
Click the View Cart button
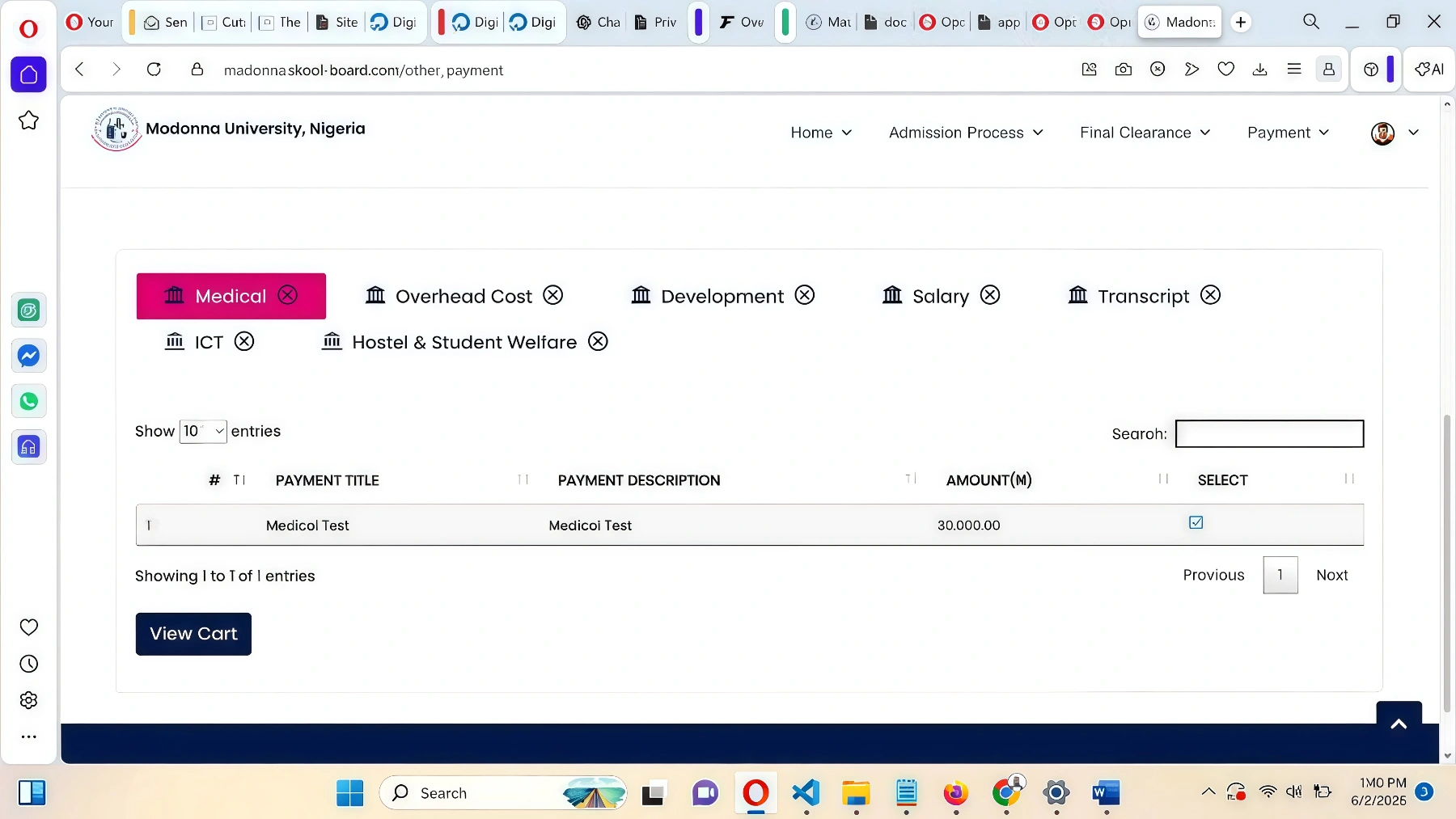193,634
